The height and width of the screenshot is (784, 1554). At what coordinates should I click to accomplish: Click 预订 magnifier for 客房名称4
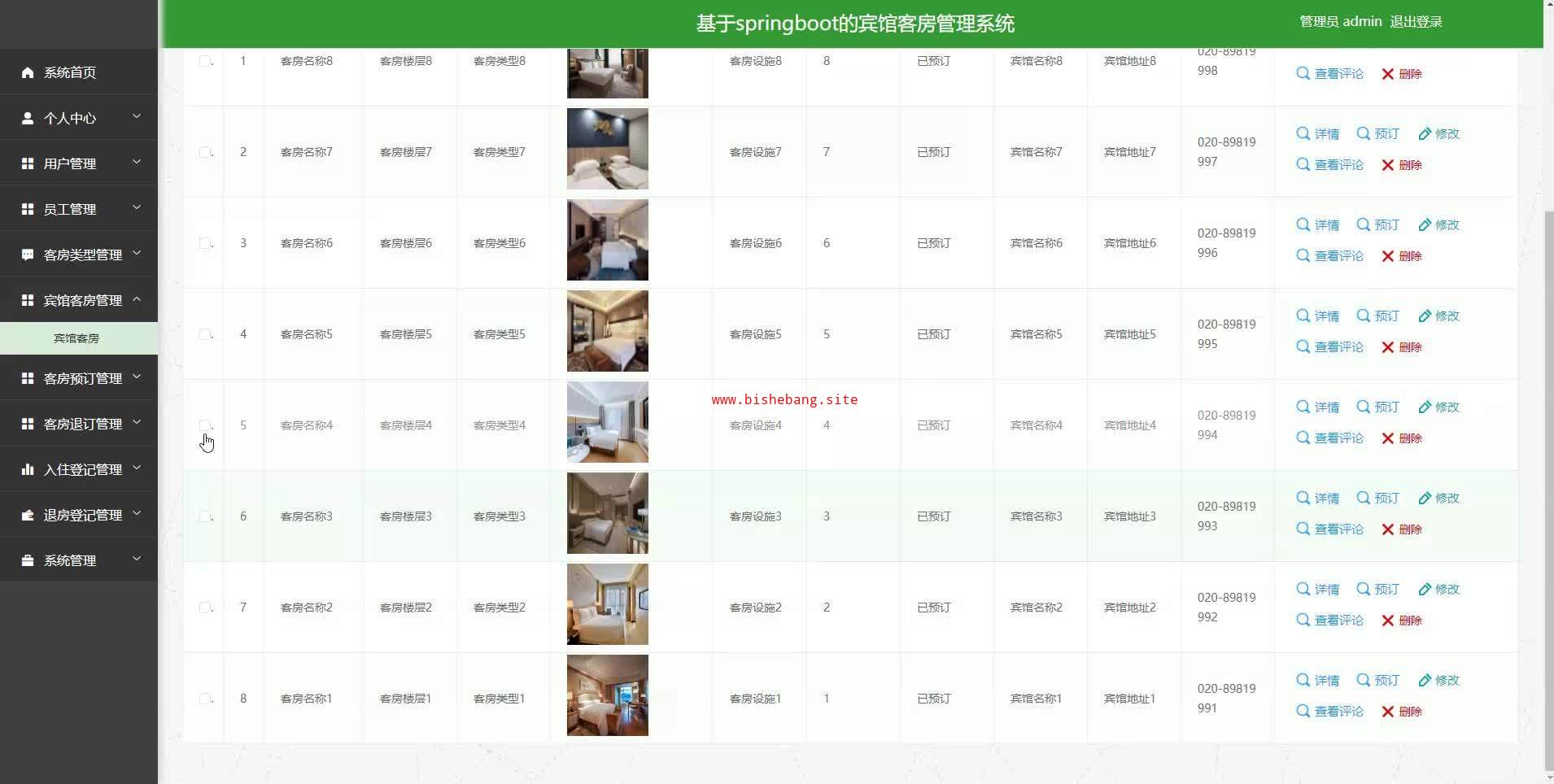(x=1364, y=407)
